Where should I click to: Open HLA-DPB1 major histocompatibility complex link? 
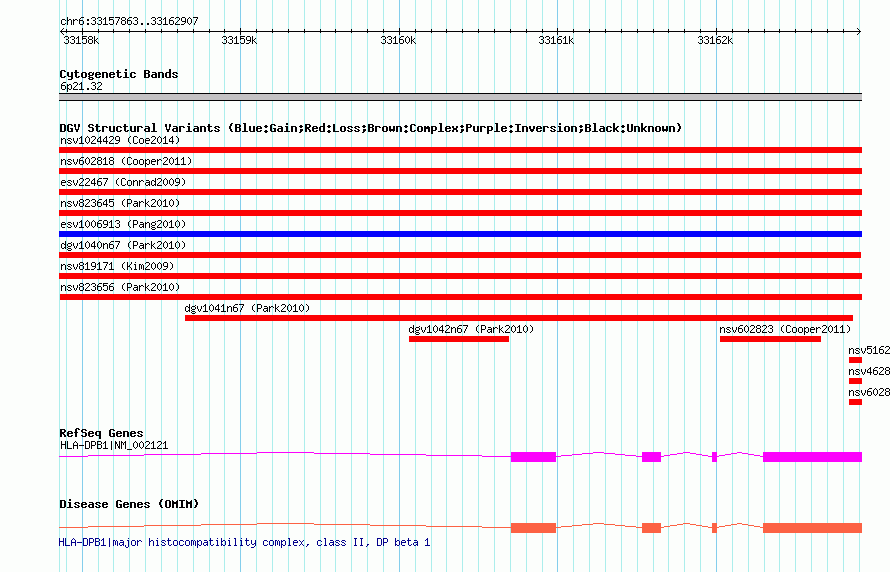(x=244, y=542)
